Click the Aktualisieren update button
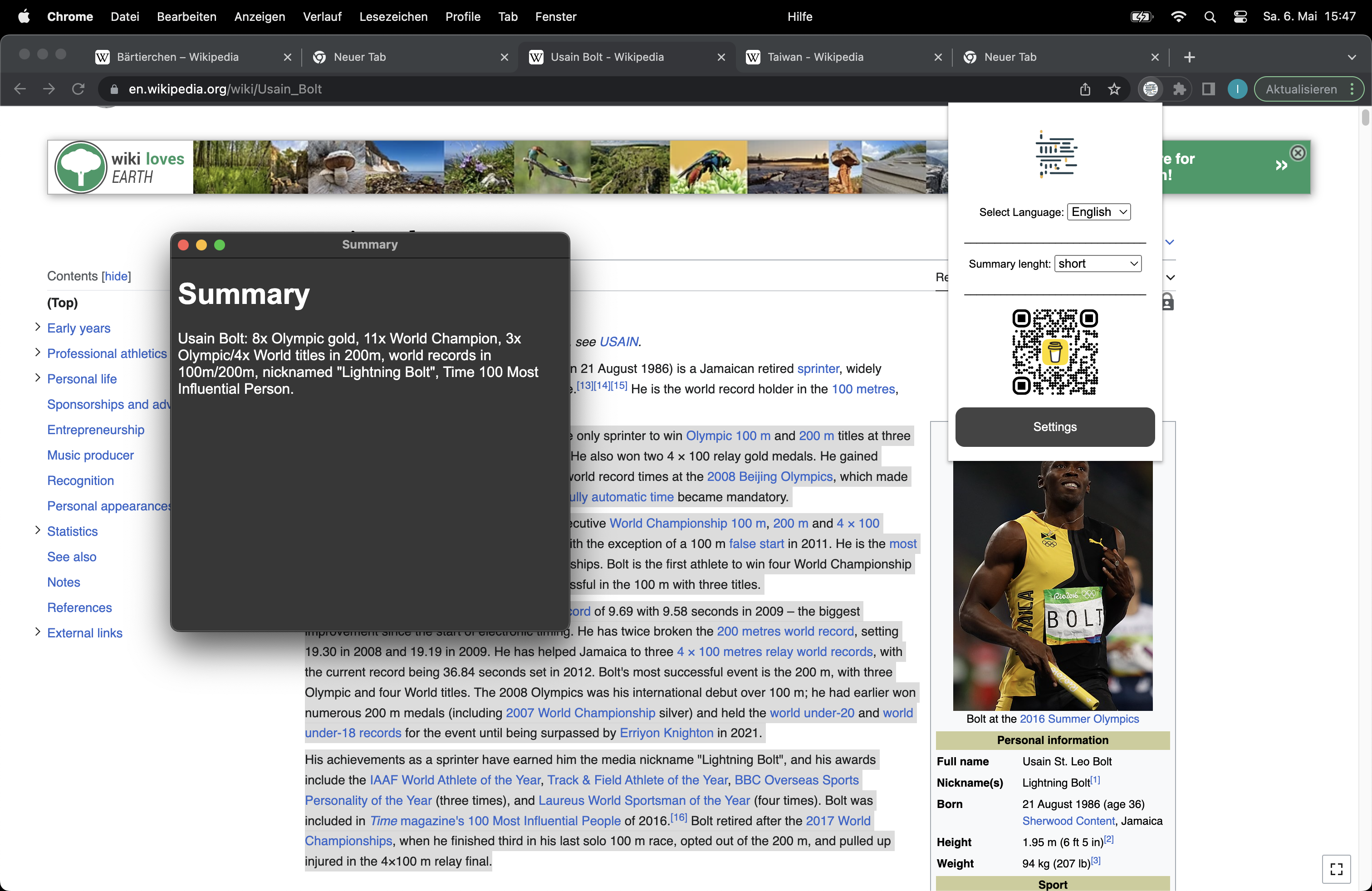The height and width of the screenshot is (891, 1372). (1301, 89)
